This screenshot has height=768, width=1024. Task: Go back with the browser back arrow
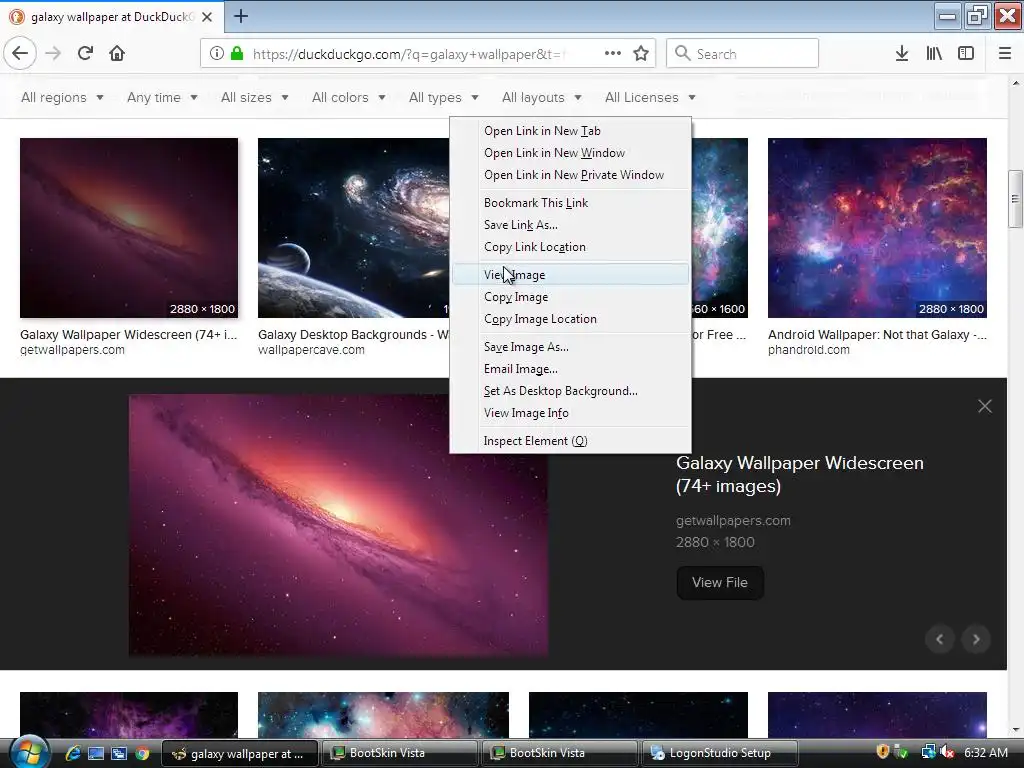pyautogui.click(x=20, y=54)
